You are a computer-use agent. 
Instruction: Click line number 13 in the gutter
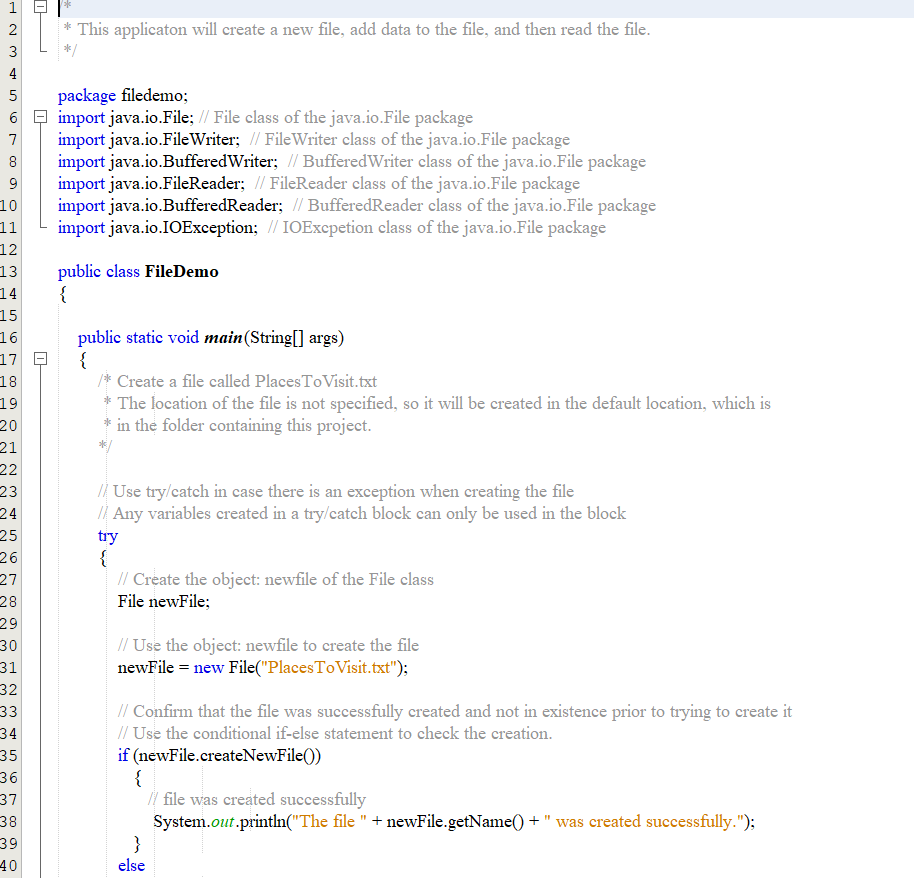coord(9,272)
